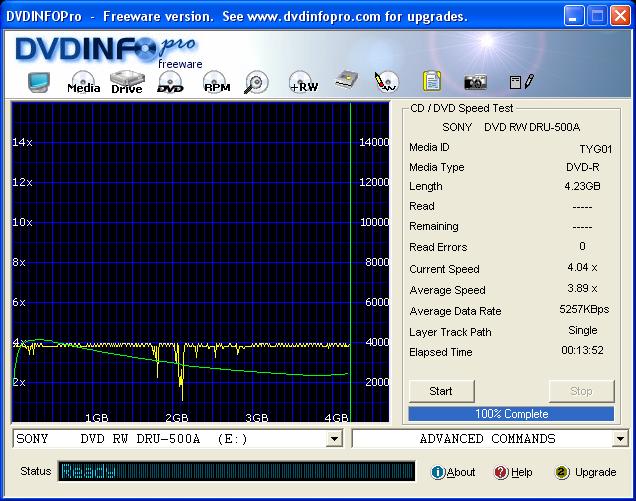Click the Ready status display

tap(236, 471)
